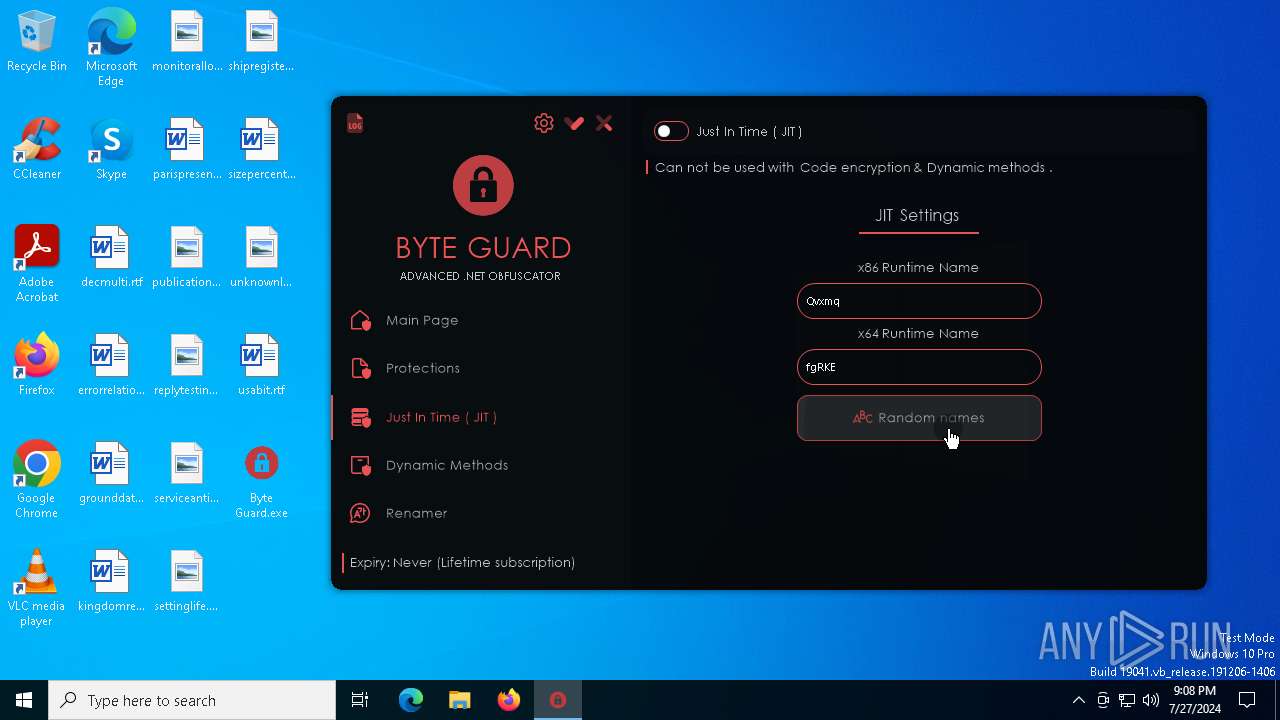Click the Main Page home icon
Viewport: 1280px width, 720px height.
click(x=361, y=320)
